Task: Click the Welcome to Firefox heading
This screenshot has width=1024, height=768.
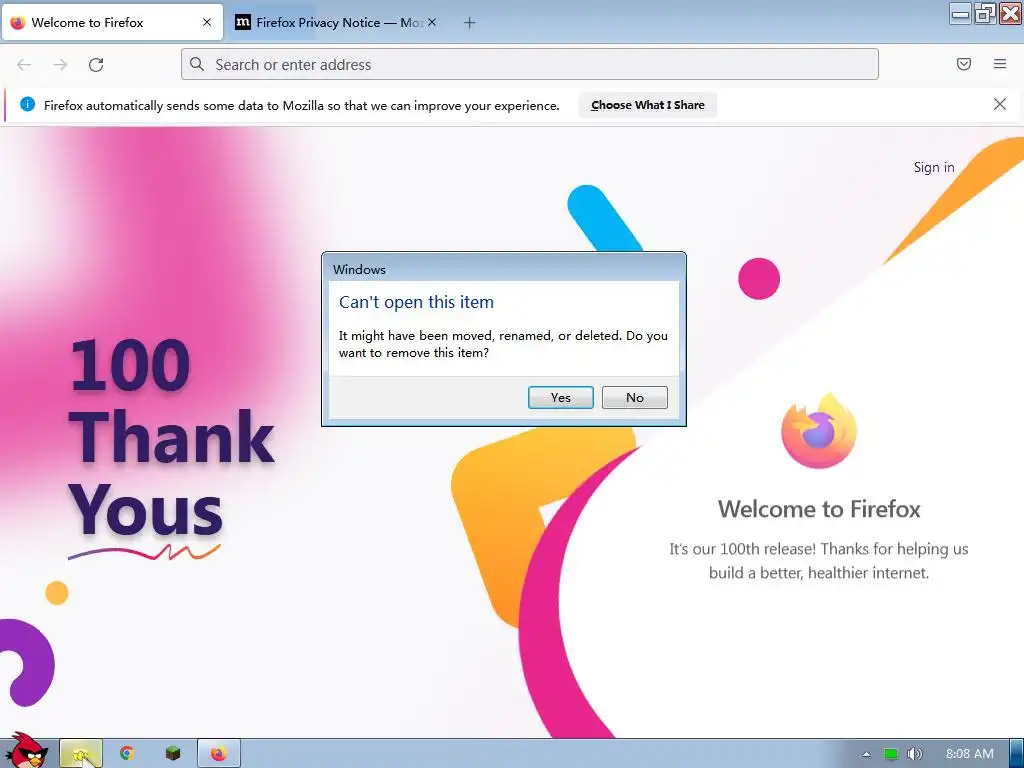Action: point(819,509)
